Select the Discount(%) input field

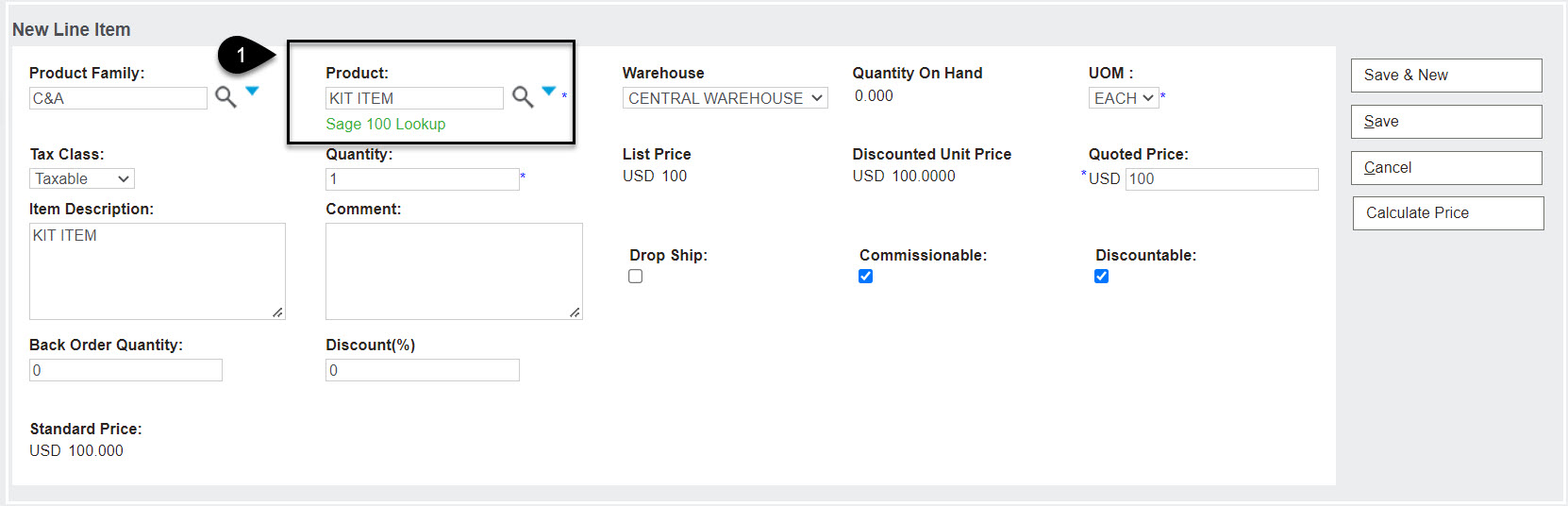422,370
